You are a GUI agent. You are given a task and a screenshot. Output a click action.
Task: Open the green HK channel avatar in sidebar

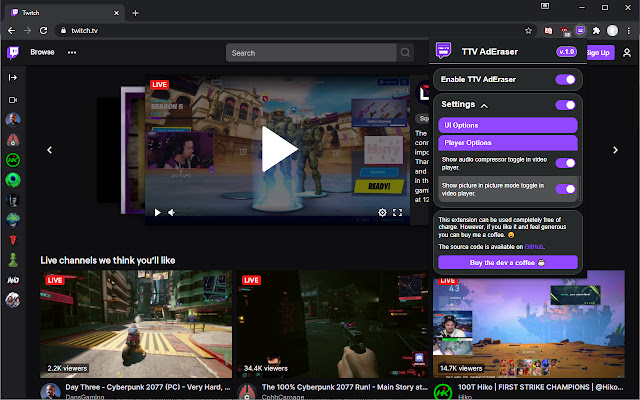(13, 160)
